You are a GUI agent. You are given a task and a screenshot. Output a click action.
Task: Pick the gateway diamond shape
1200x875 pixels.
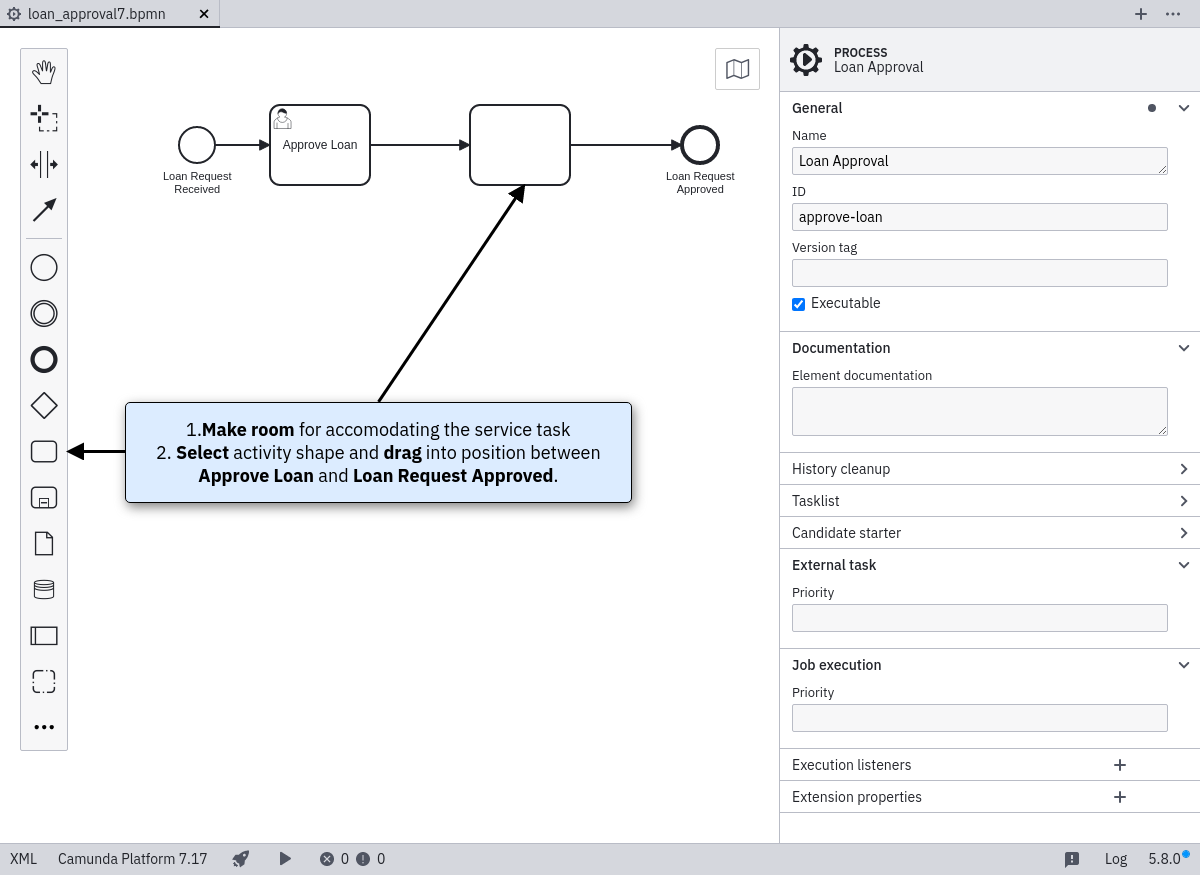tap(44, 405)
